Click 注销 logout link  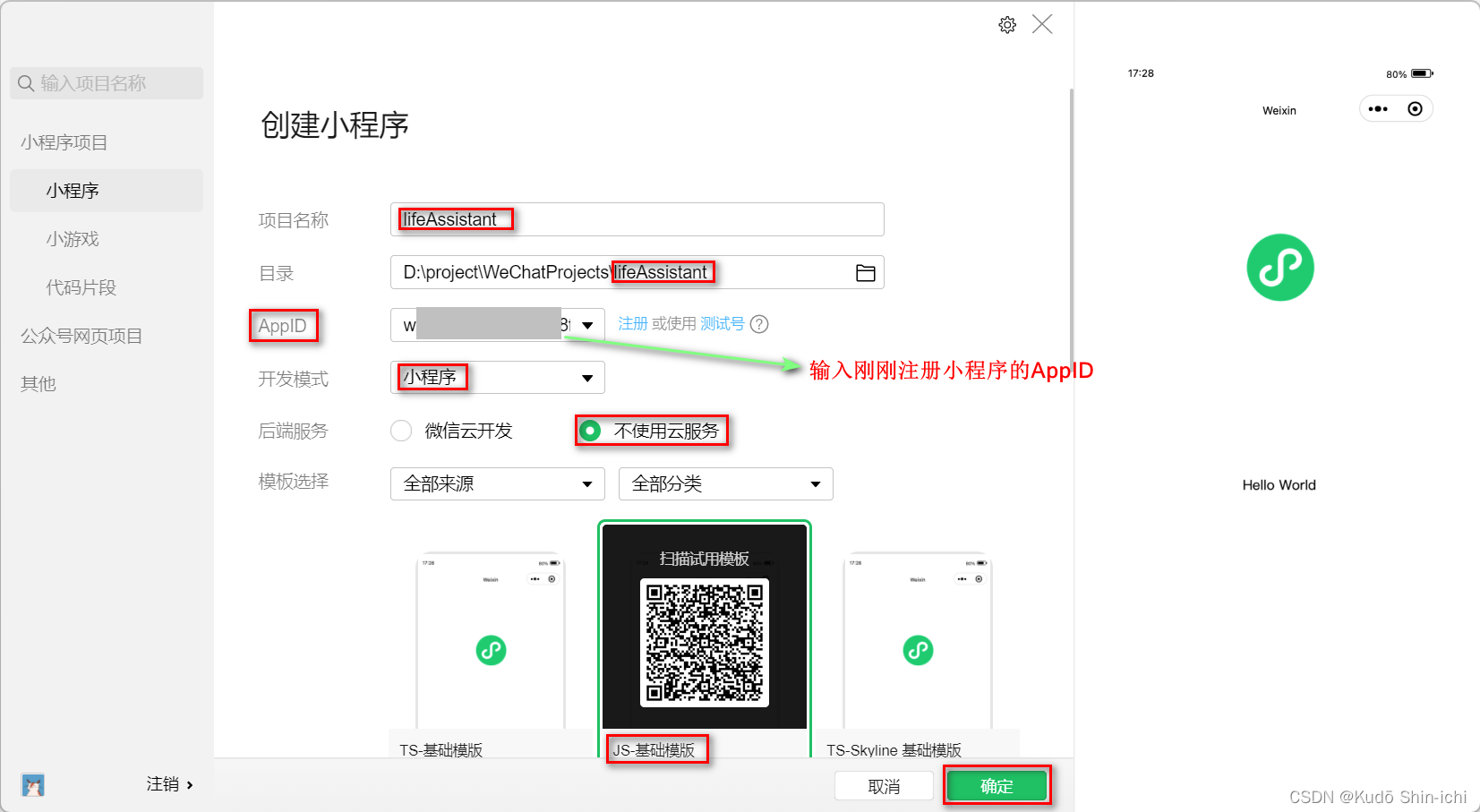click(163, 784)
